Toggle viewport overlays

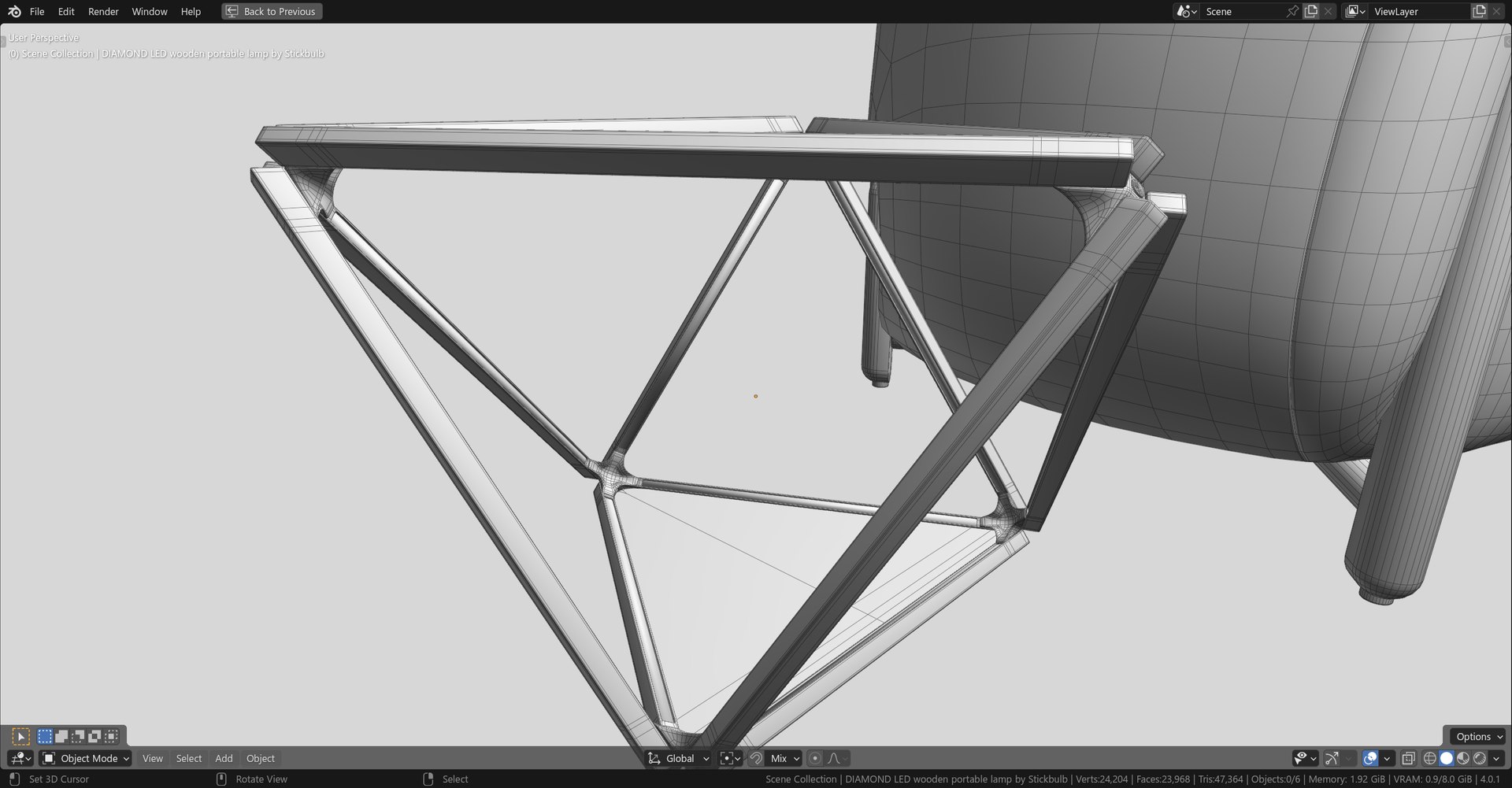click(x=1370, y=758)
